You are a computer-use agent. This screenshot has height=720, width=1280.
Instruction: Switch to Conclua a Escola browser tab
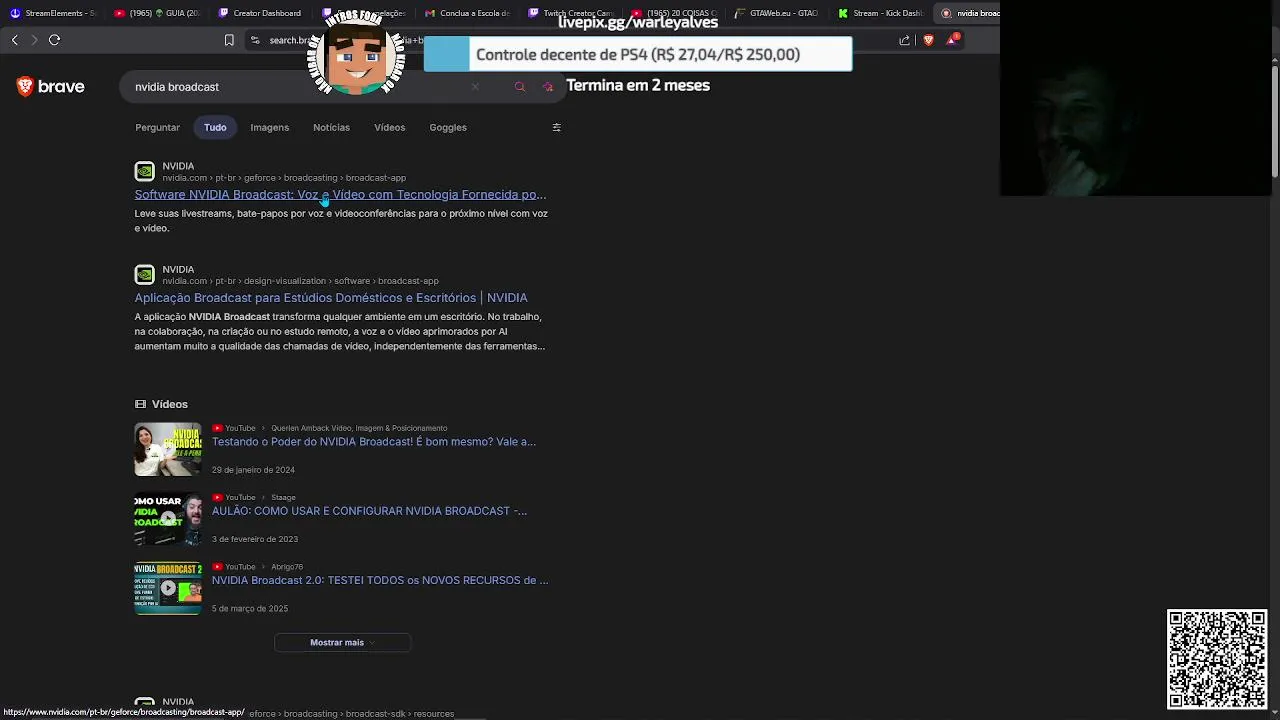click(x=466, y=13)
